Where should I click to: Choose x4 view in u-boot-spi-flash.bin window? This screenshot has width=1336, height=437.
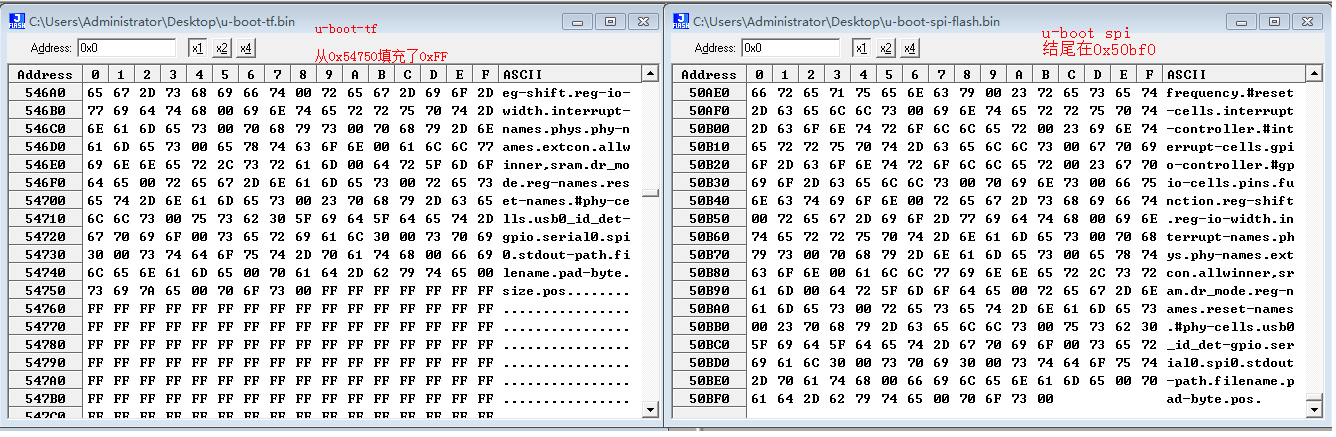coord(909,48)
